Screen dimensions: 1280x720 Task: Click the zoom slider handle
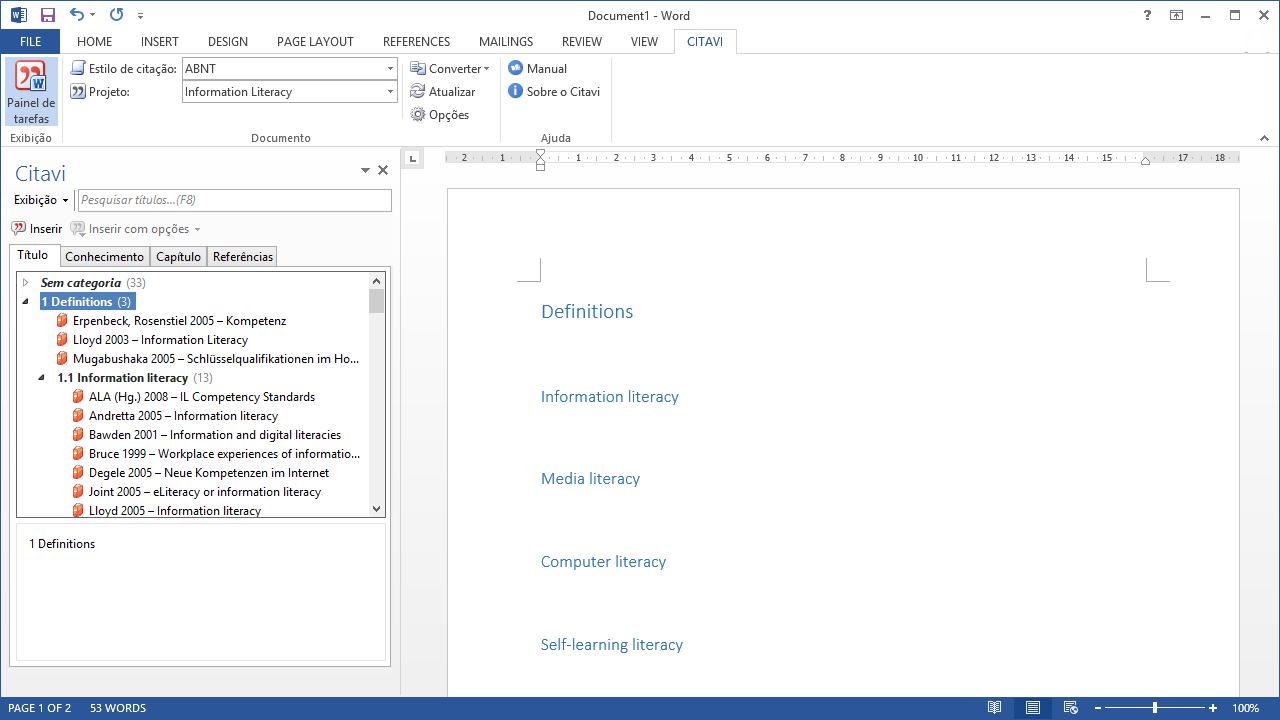(1155, 708)
